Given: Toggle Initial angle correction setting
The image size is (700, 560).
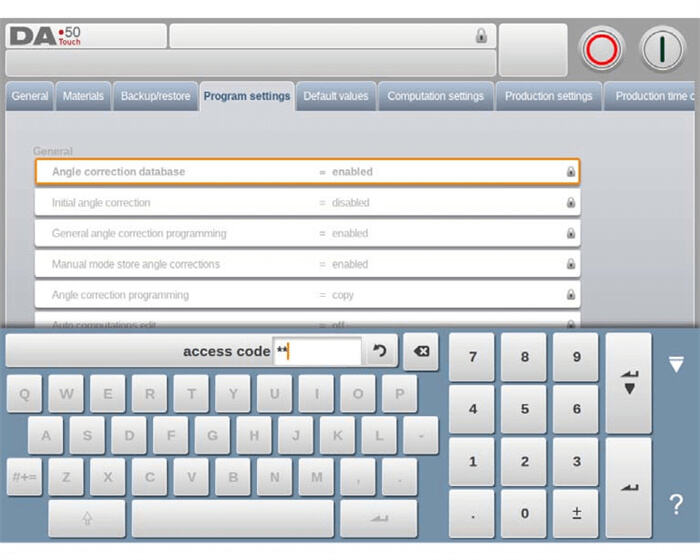Looking at the screenshot, I should (x=307, y=203).
